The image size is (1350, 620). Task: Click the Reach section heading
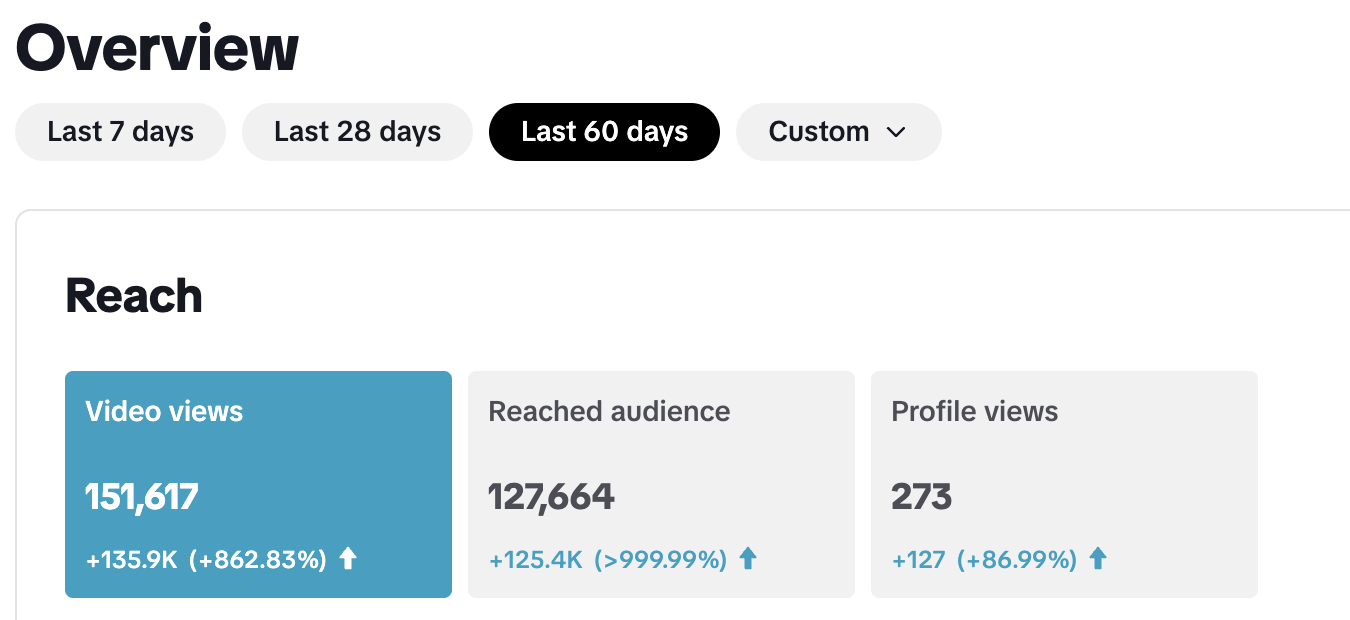134,296
